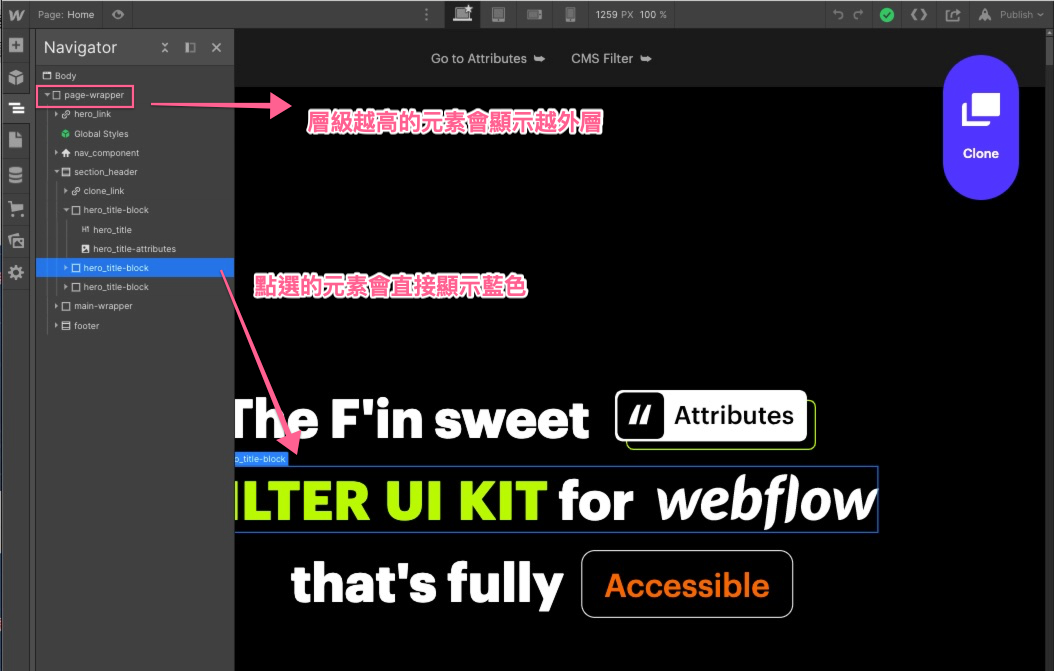1054x671 pixels.
Task: Open the Add Elements panel
Action: tap(16, 46)
